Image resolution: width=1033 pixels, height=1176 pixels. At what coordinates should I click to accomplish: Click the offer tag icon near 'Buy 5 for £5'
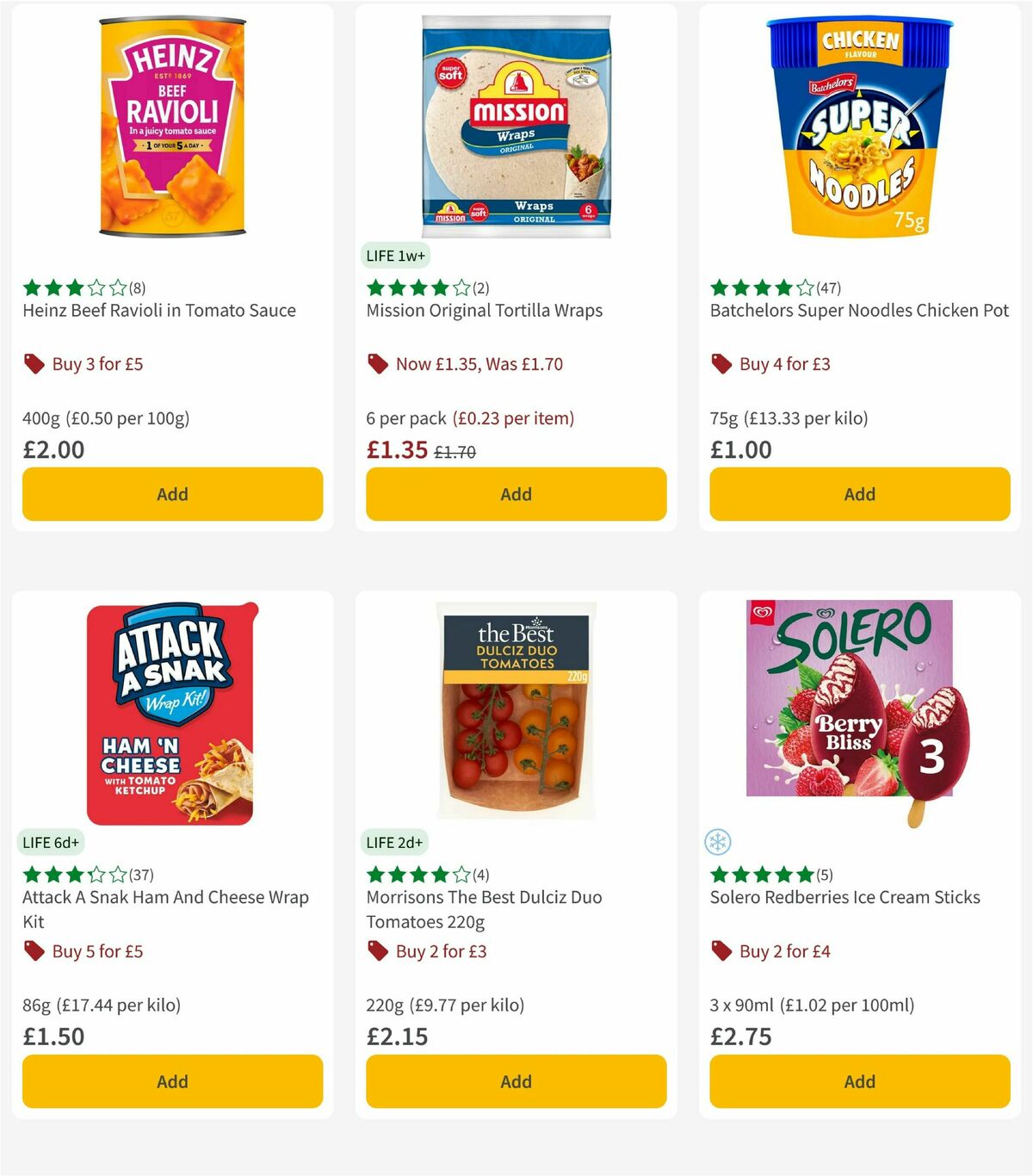[34, 951]
